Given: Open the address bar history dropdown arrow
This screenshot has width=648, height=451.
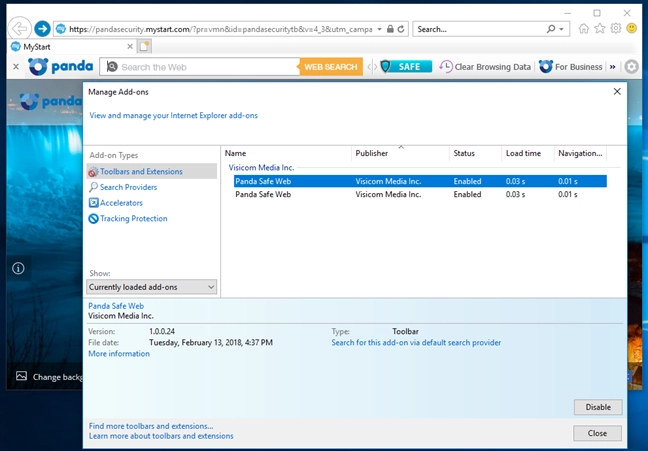Looking at the screenshot, I should [379, 29].
